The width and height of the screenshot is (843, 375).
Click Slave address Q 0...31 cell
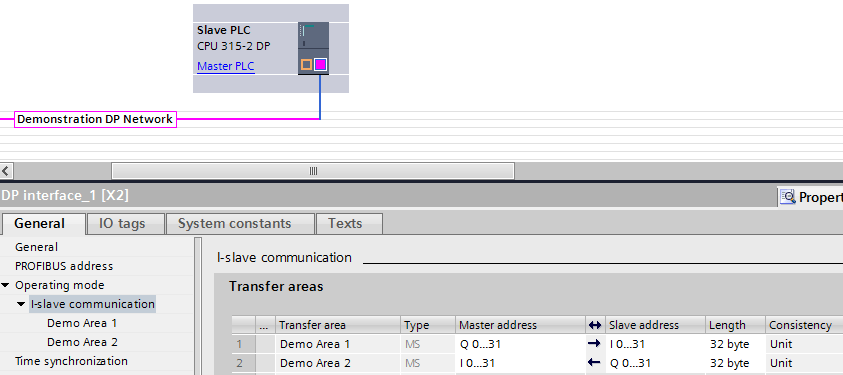(655, 363)
